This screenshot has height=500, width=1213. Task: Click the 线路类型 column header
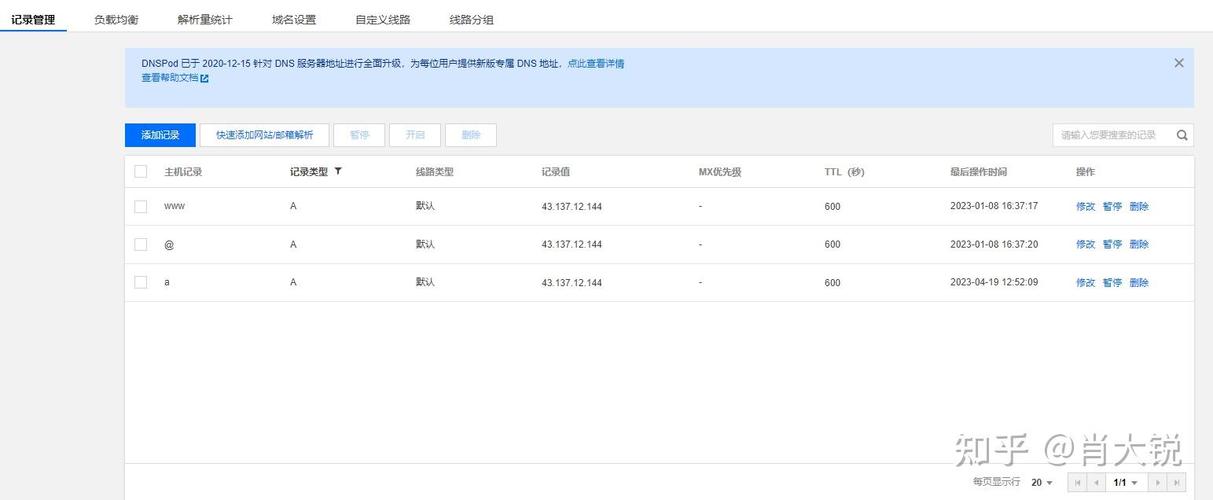(x=435, y=172)
